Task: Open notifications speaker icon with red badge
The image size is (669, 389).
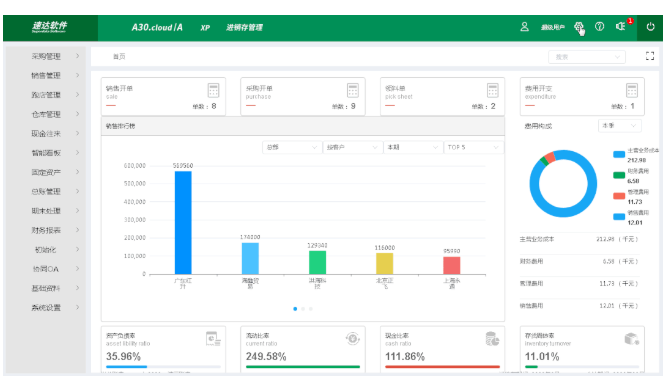Action: pos(621,26)
